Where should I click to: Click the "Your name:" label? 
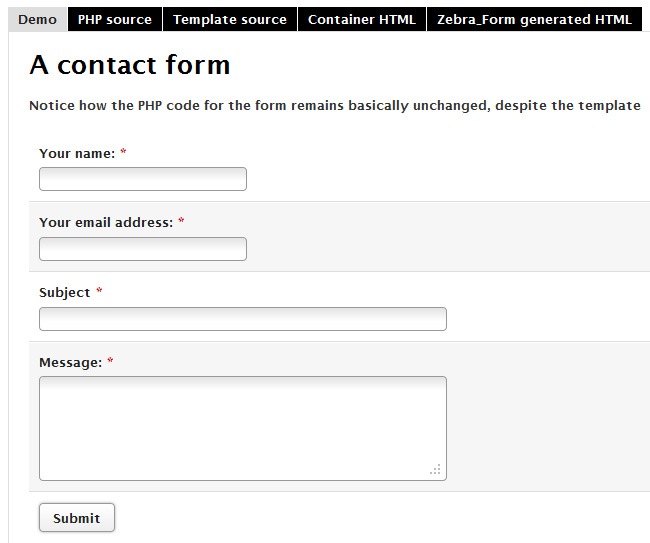point(77,153)
